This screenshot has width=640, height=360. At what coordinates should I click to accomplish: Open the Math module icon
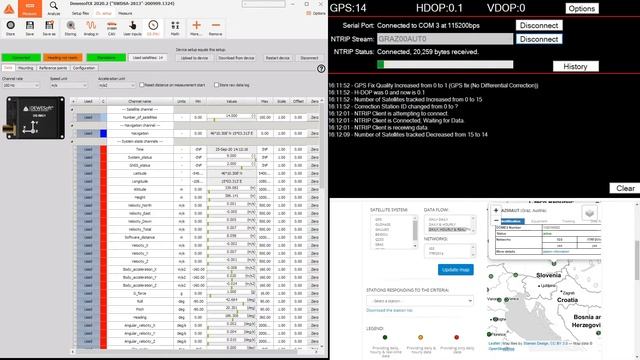[175, 26]
